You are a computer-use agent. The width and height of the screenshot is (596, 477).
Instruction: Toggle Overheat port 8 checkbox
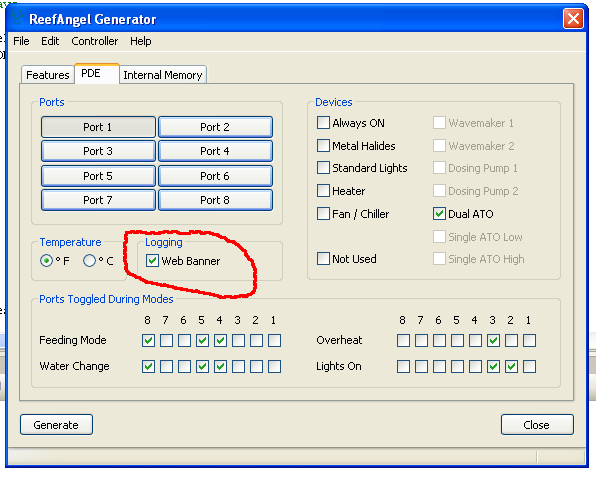403,341
